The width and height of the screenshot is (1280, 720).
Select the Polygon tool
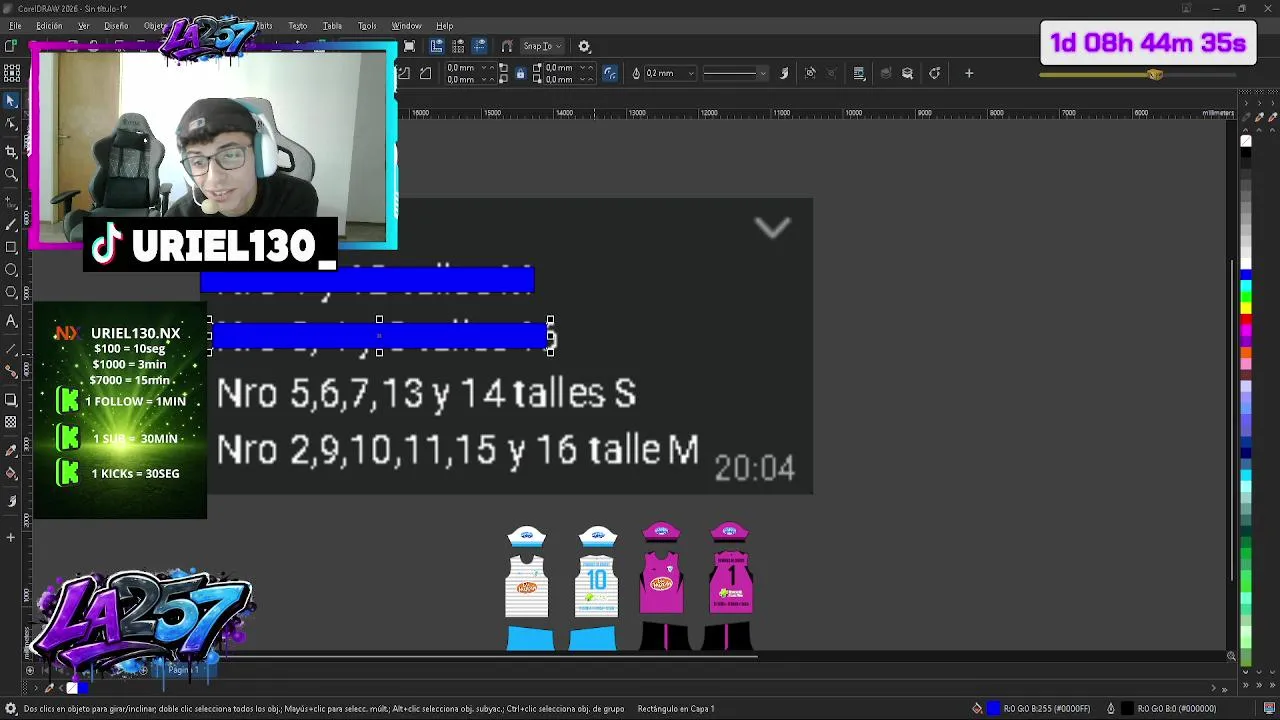point(11,293)
